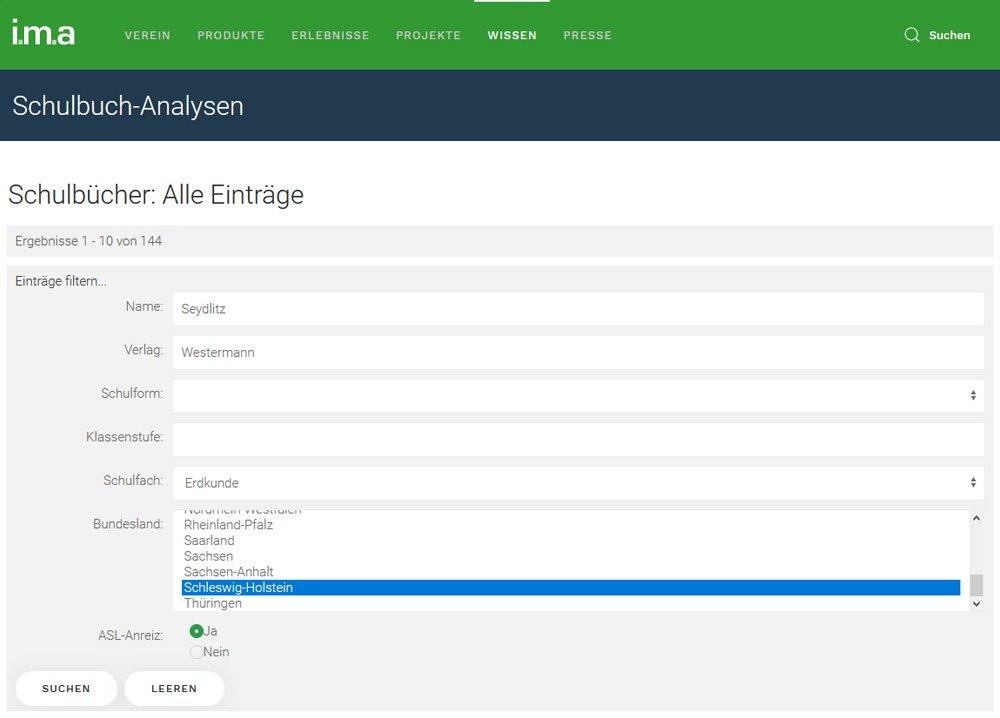Go to Erlebnisse section
The height and width of the screenshot is (718, 1000).
point(330,35)
